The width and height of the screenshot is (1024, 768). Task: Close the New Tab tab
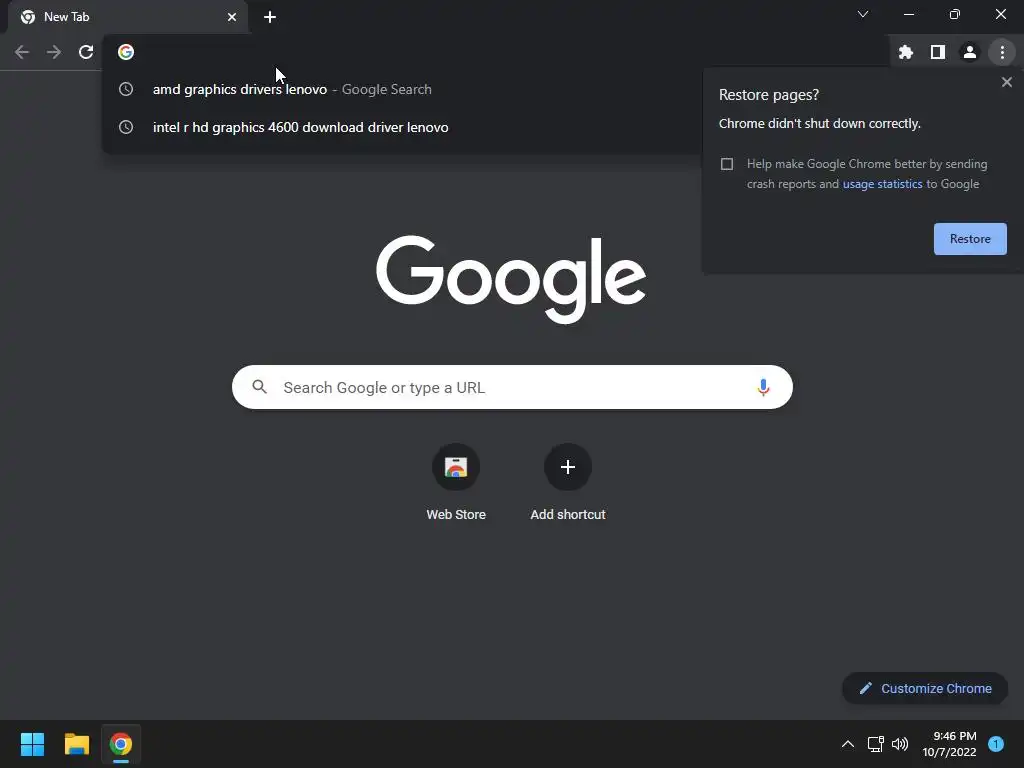pyautogui.click(x=232, y=17)
